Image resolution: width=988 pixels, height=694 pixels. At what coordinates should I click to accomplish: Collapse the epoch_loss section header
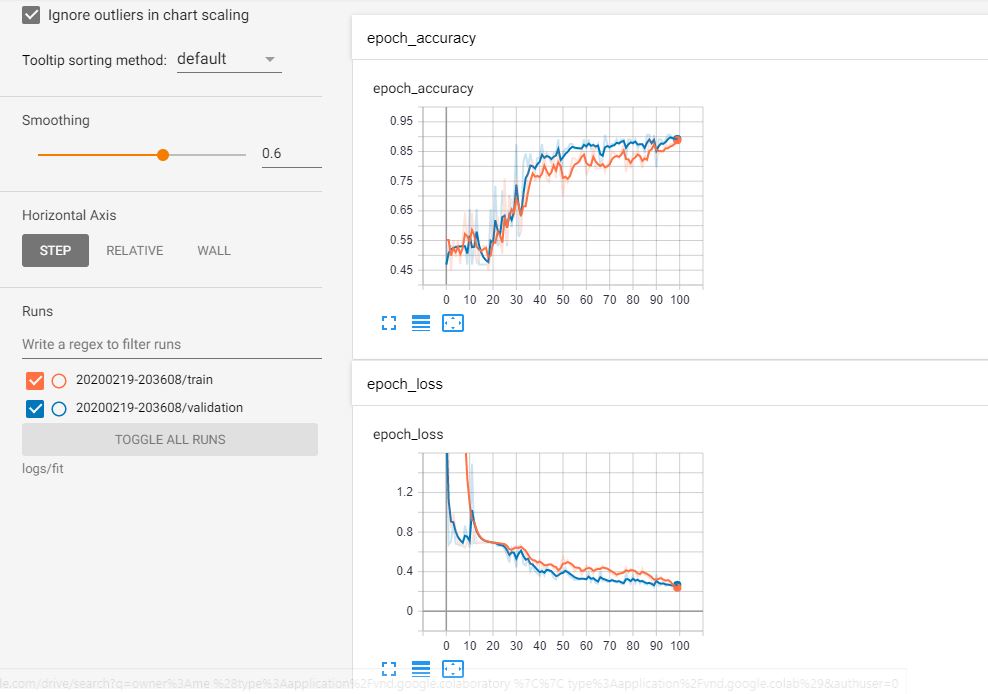coord(670,384)
